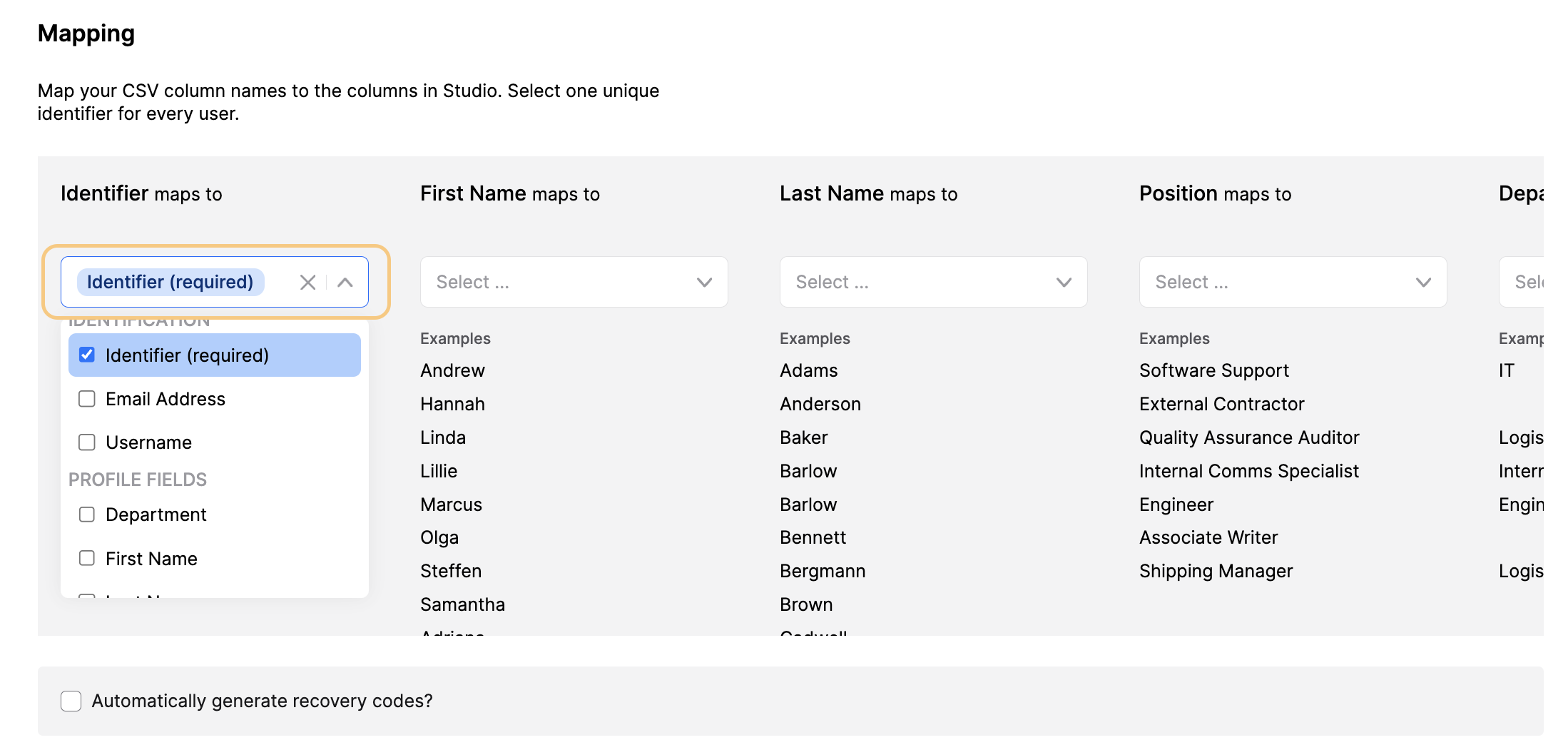Click the Mapping page heading
Image resolution: width=1568 pixels, height=745 pixels.
(86, 34)
